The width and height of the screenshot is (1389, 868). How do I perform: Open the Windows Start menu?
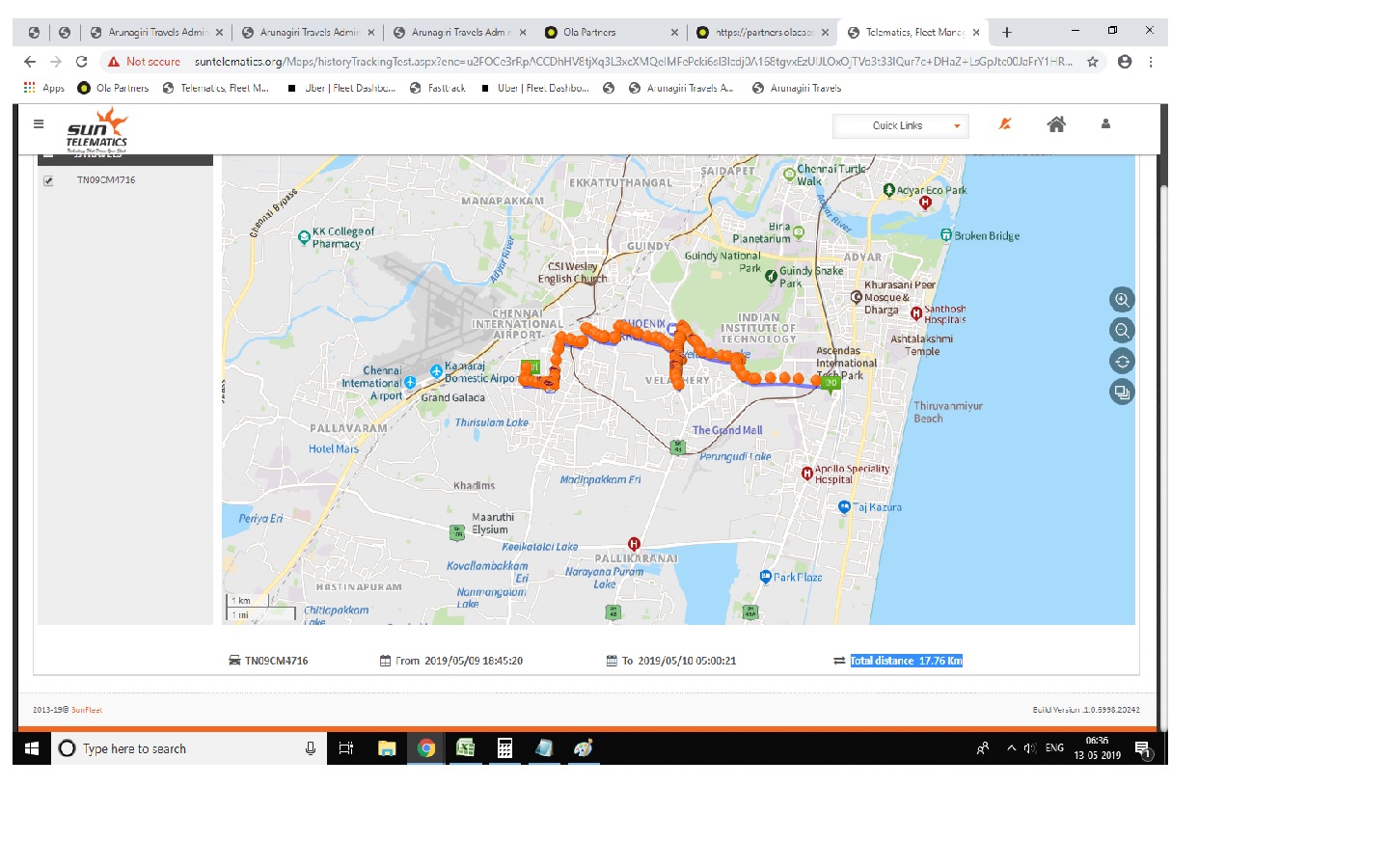click(31, 748)
